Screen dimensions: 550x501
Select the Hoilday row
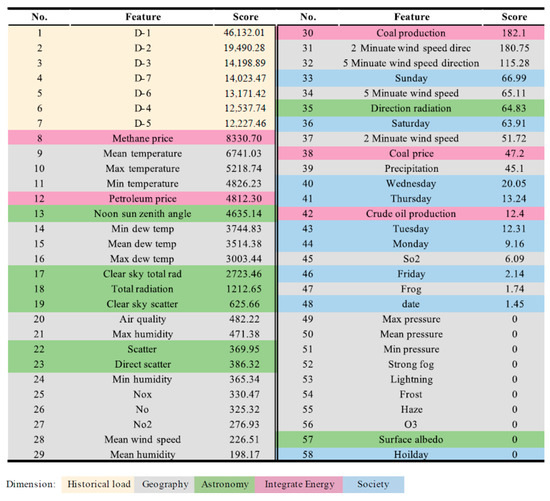[x=411, y=454]
